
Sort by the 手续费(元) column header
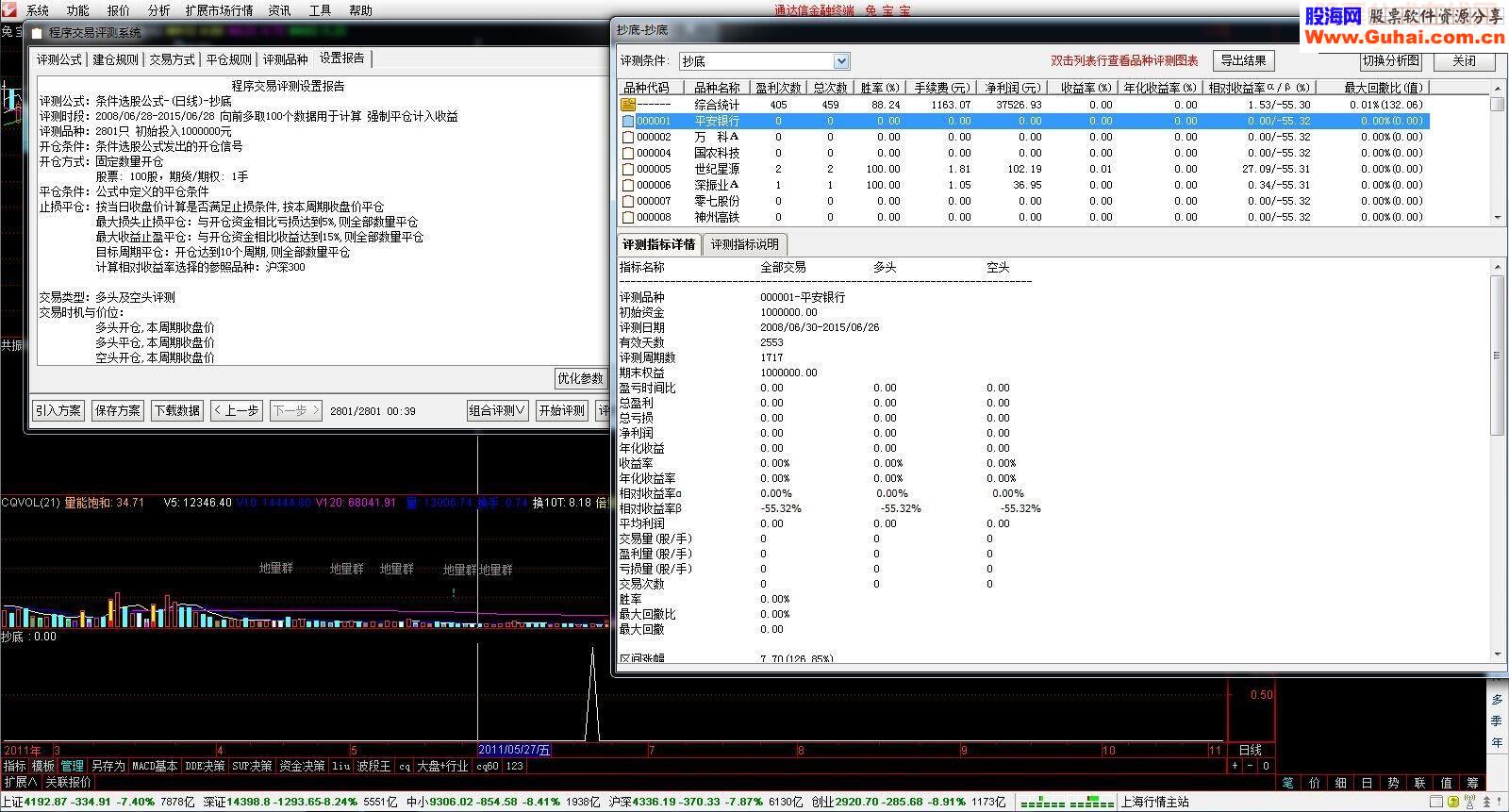(x=941, y=88)
